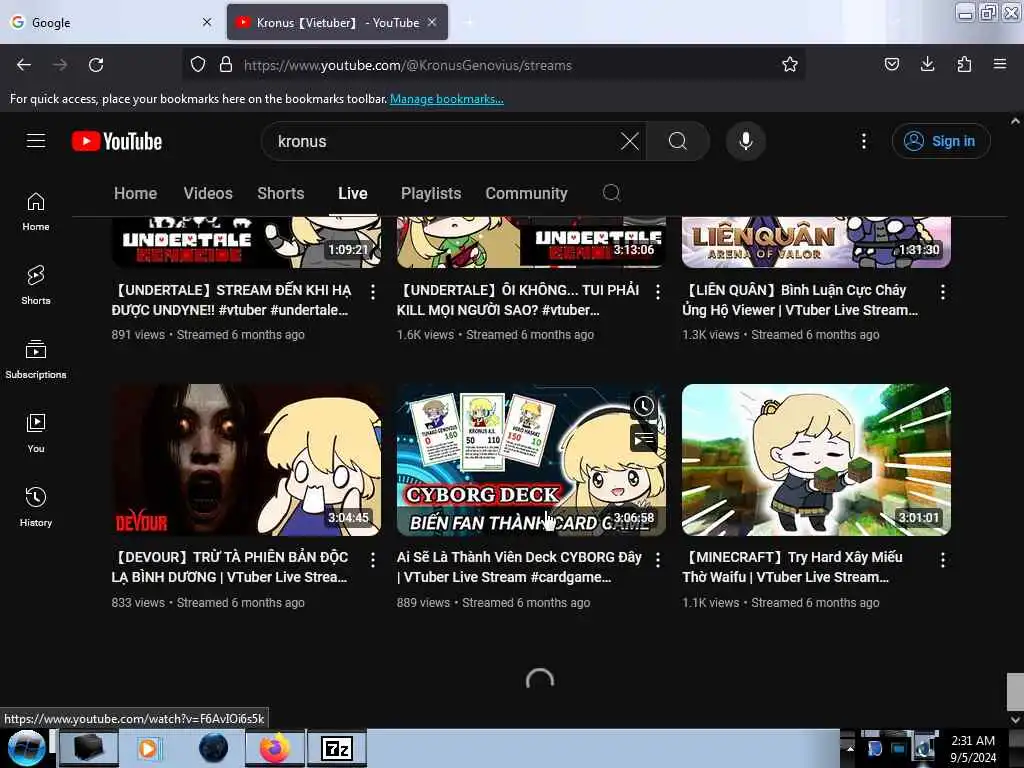Click the page vertical scrollbar thumb
The width and height of the screenshot is (1024, 768).
[1015, 691]
